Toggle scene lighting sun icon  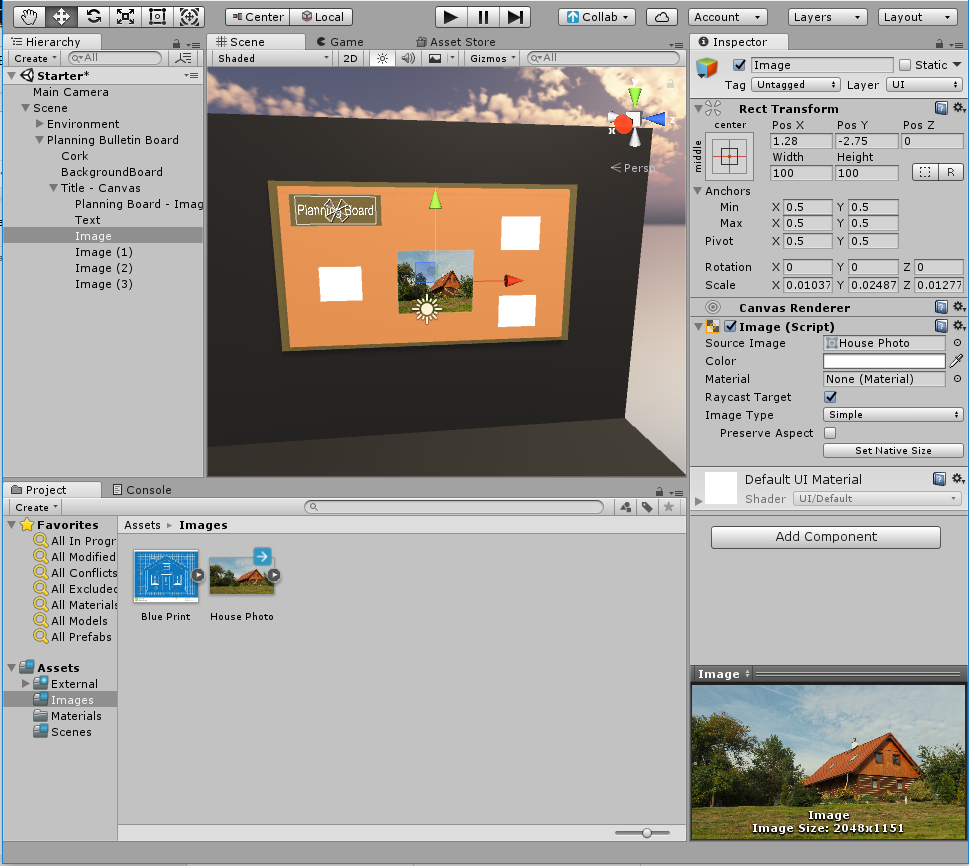(381, 58)
